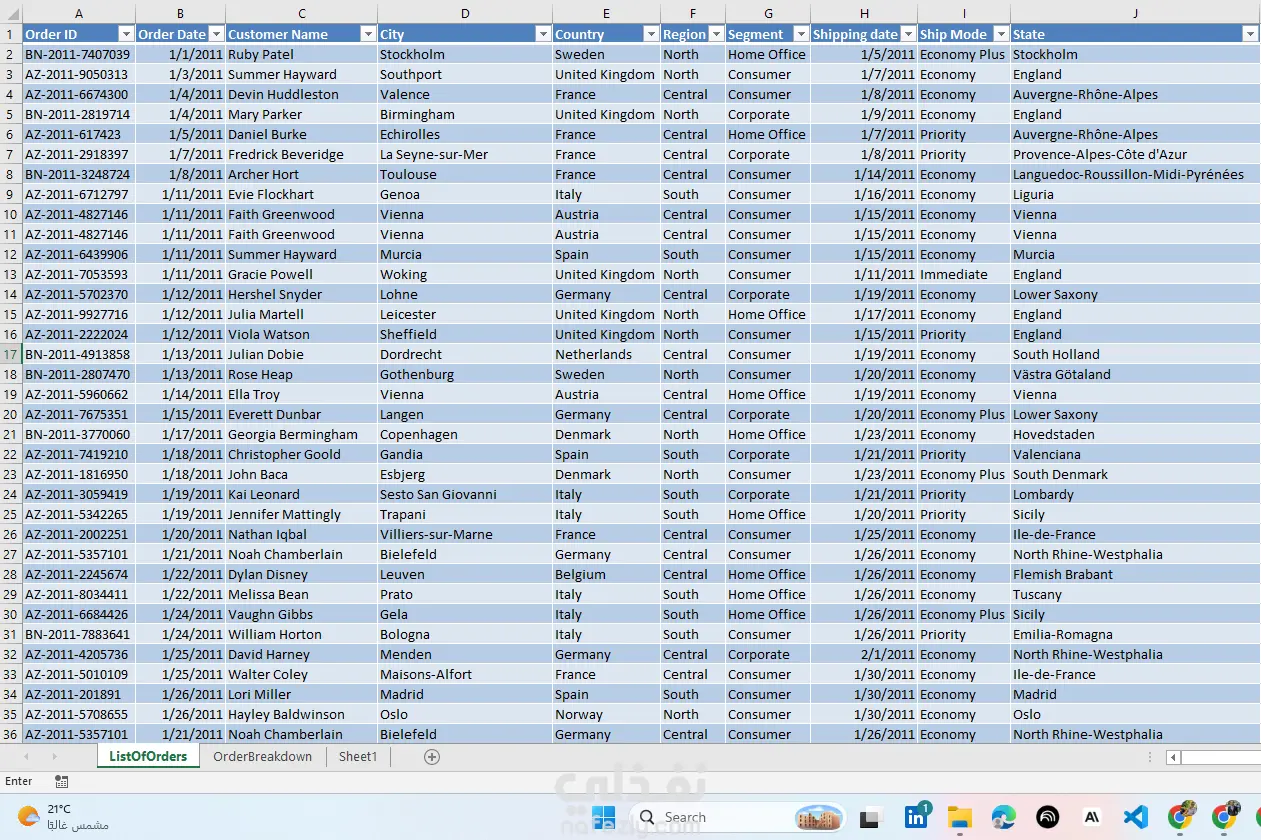The image size is (1261, 840).
Task: Open the Order Date filter dropdown
Action: coord(216,34)
